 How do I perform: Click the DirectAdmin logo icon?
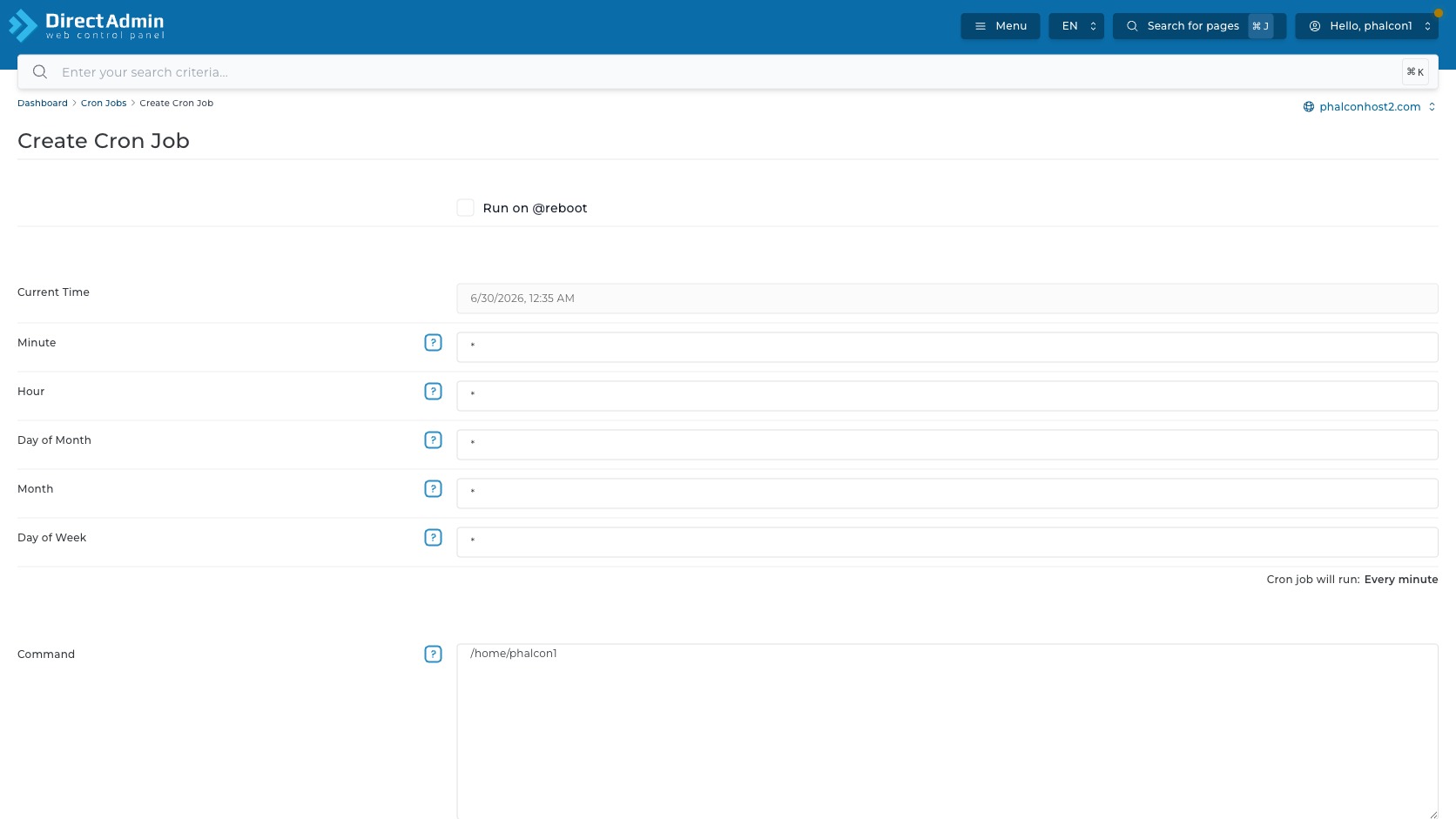tap(24, 26)
